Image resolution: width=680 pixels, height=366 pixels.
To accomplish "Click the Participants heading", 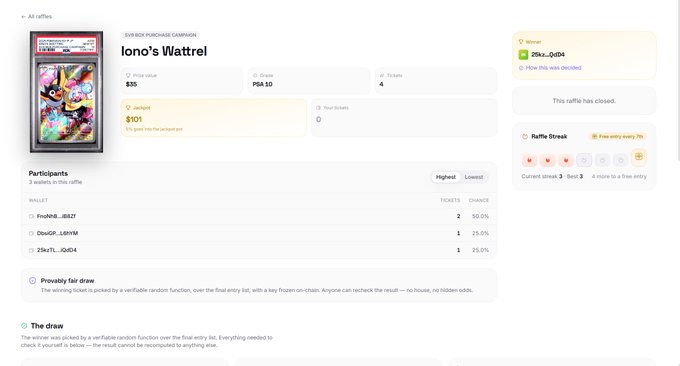I will (x=48, y=173).
